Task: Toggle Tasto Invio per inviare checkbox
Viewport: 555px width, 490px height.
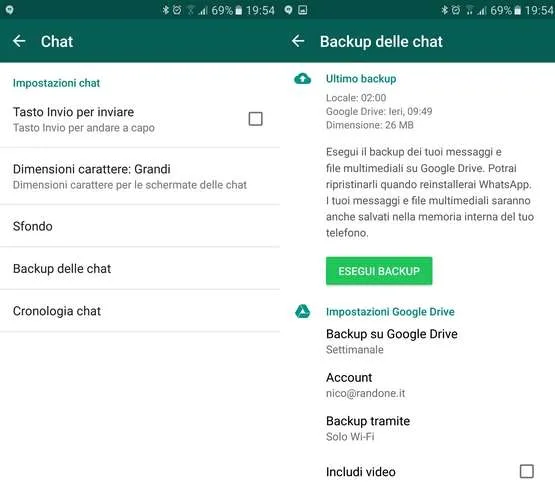Action: pos(255,119)
